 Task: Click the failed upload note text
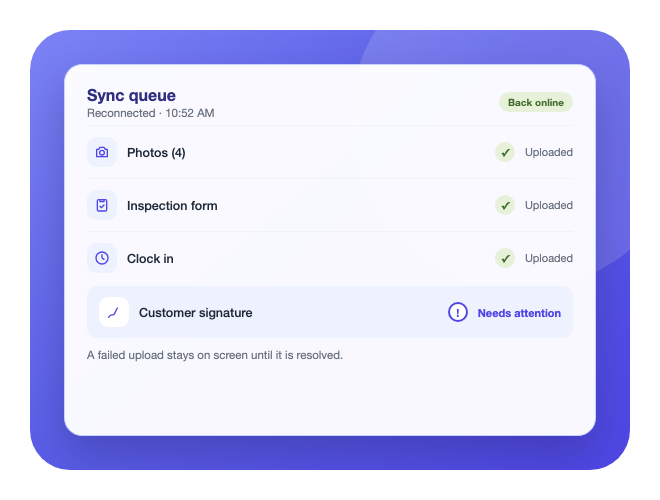(x=215, y=355)
